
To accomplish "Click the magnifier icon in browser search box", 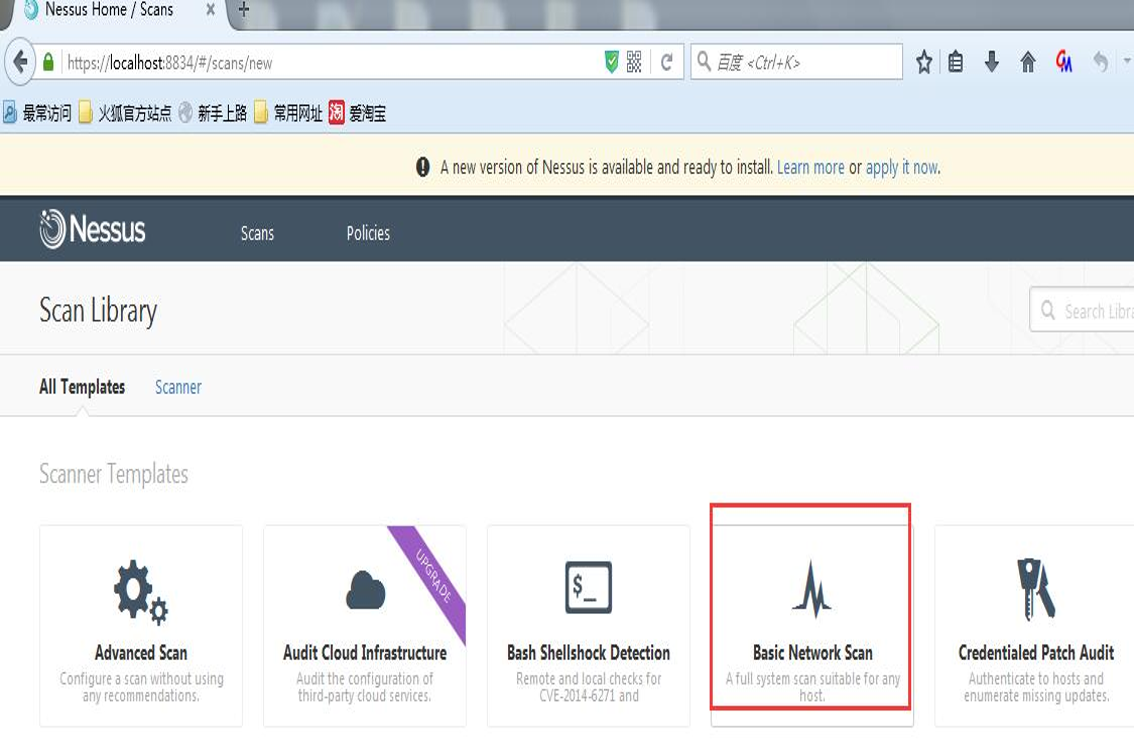I will 704,61.
